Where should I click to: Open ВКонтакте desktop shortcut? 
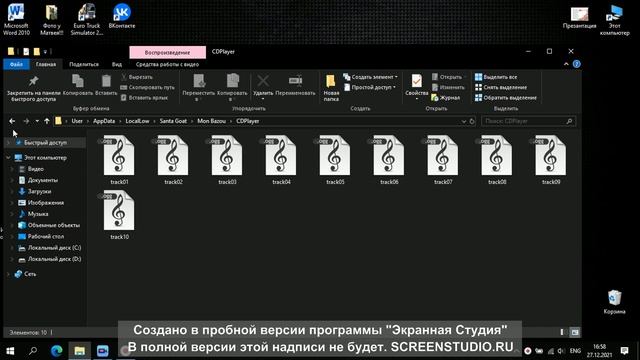[122, 16]
